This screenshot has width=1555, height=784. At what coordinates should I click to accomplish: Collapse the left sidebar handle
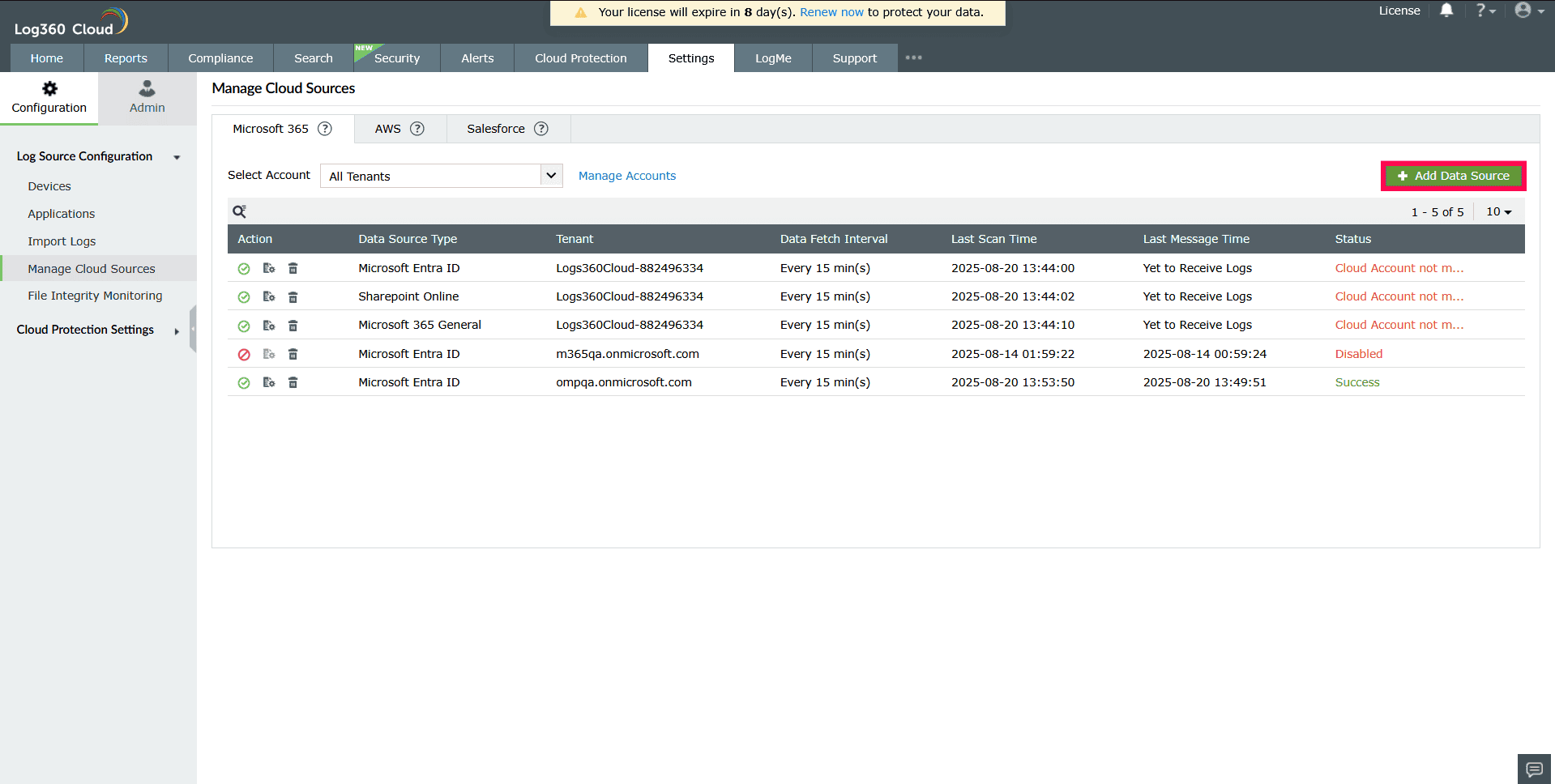tap(193, 329)
